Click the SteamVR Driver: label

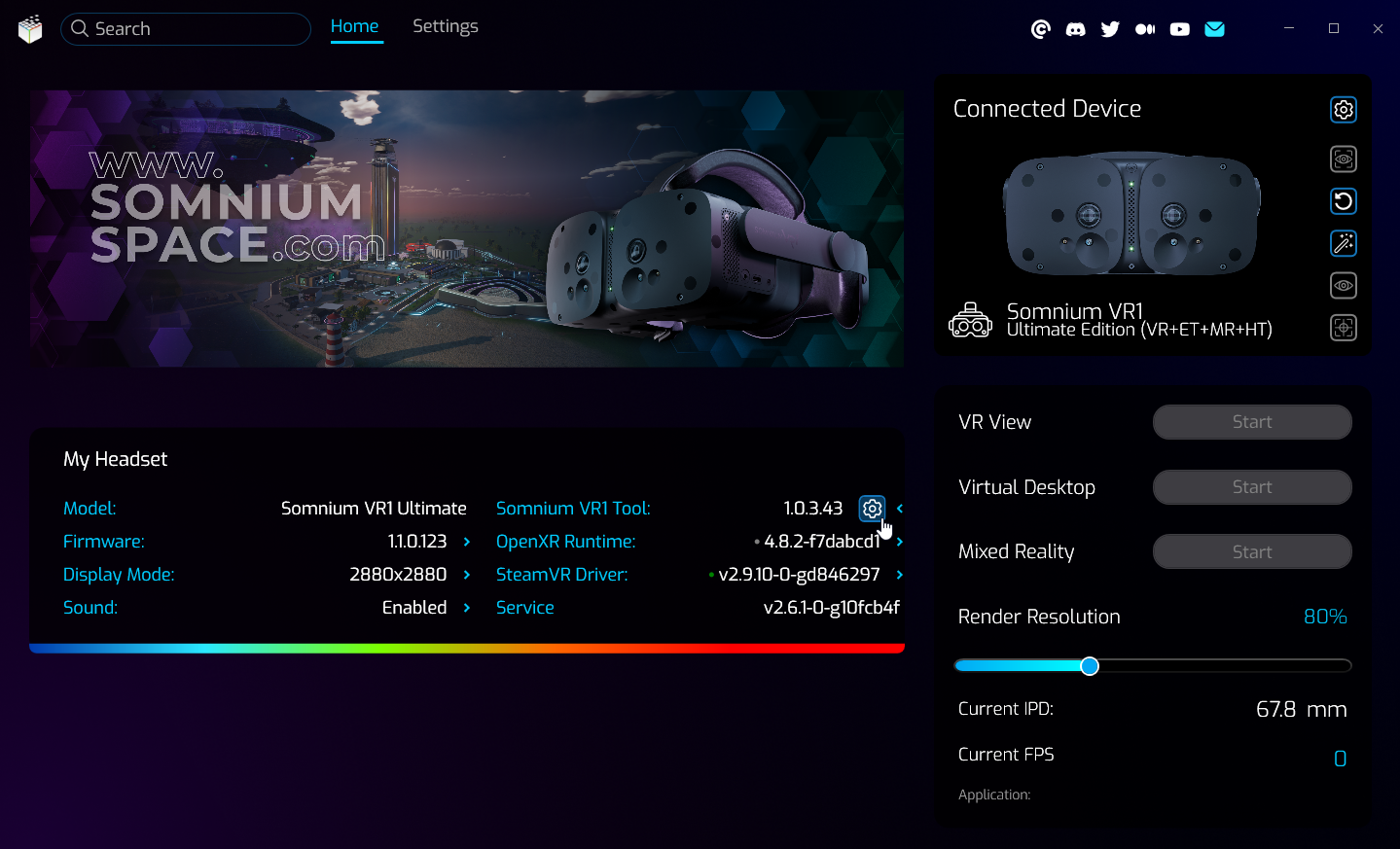[562, 575]
